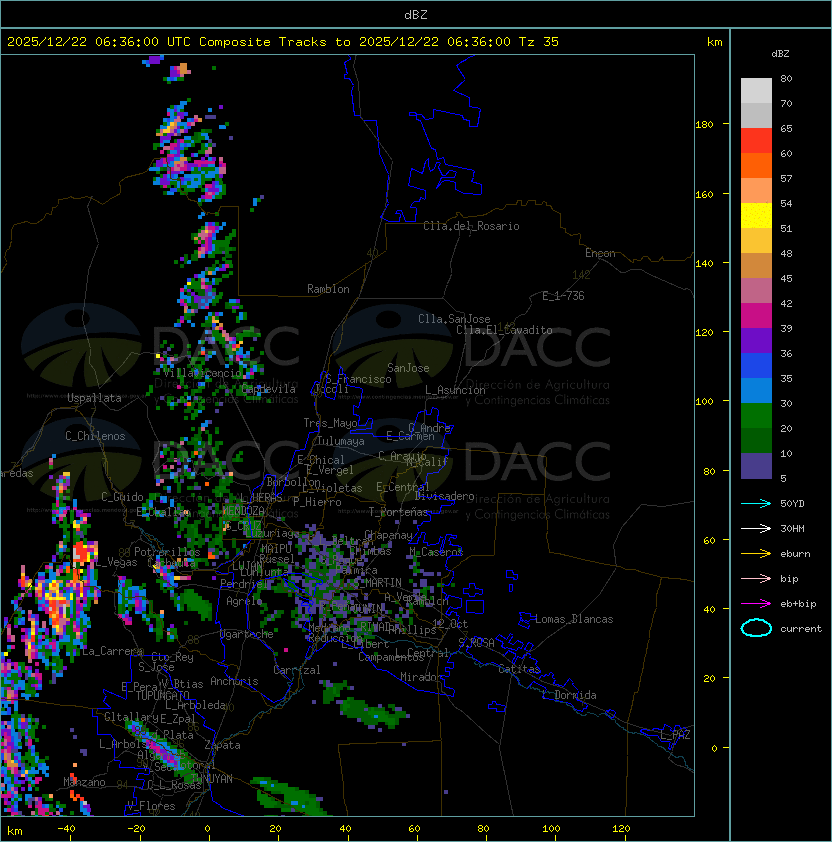This screenshot has width=832, height=842.
Task: Select the green swatch between 30 and 20
Action: point(756,416)
